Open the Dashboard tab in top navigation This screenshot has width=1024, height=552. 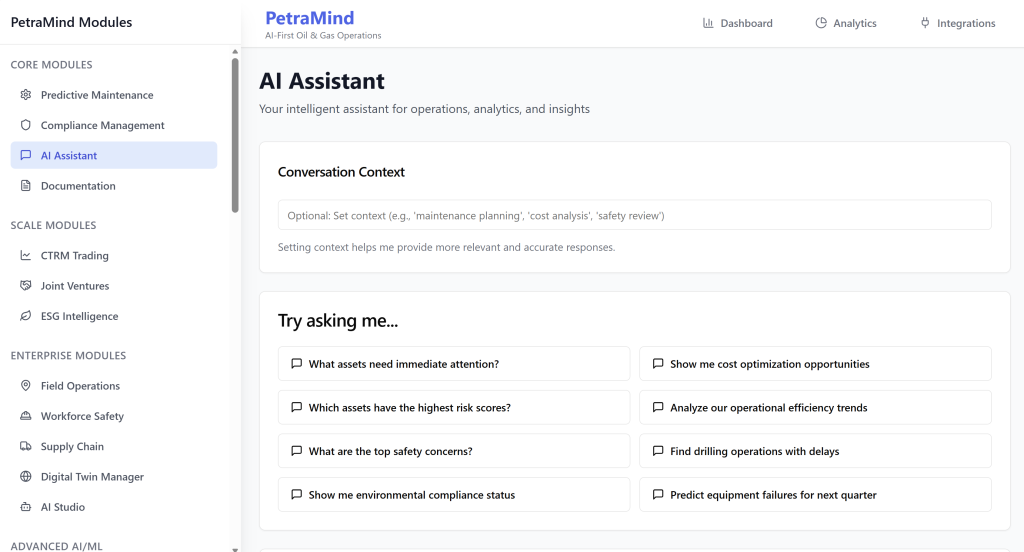(738, 23)
